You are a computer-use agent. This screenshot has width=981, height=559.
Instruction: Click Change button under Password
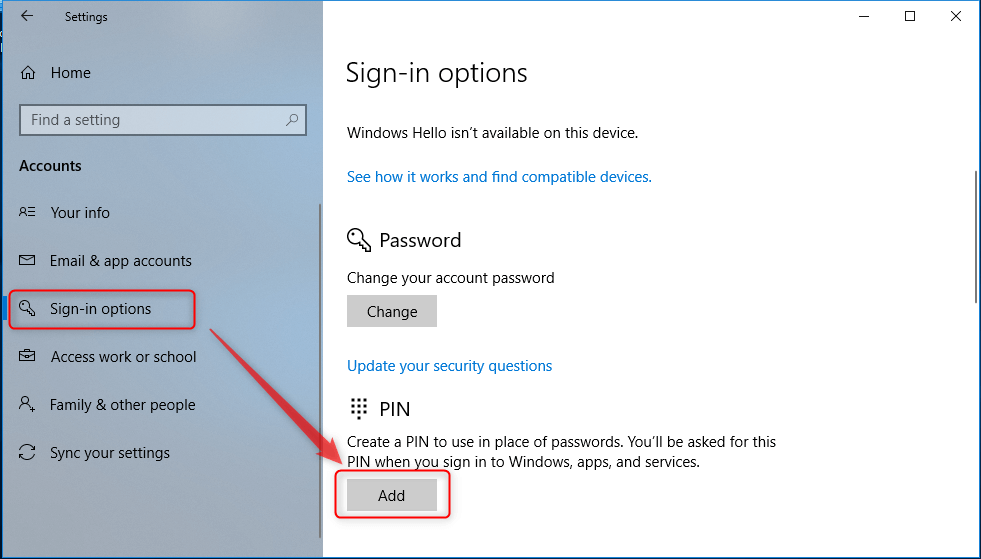pos(392,311)
